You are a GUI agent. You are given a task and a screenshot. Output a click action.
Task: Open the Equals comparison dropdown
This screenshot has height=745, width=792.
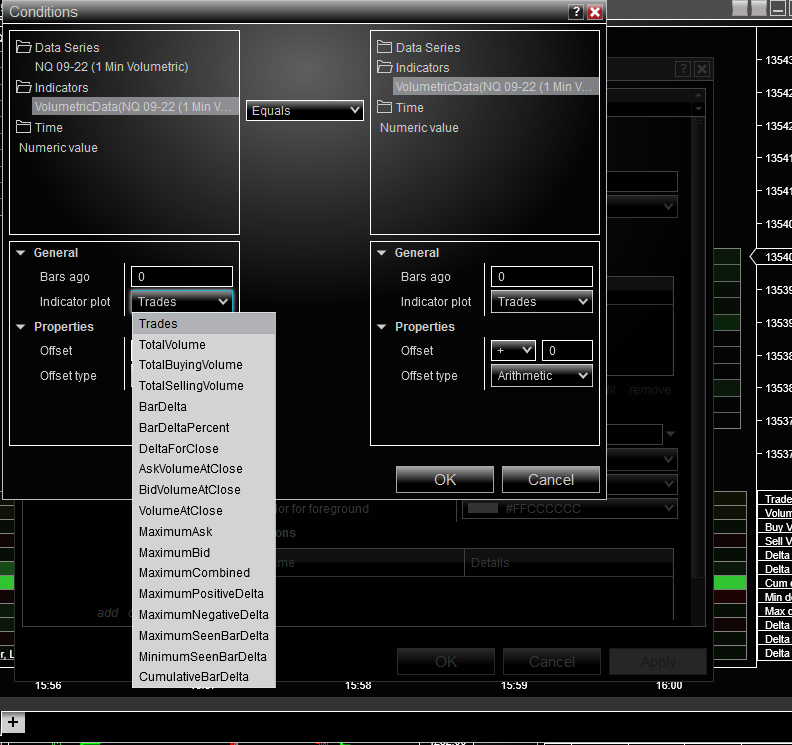pyautogui.click(x=305, y=110)
